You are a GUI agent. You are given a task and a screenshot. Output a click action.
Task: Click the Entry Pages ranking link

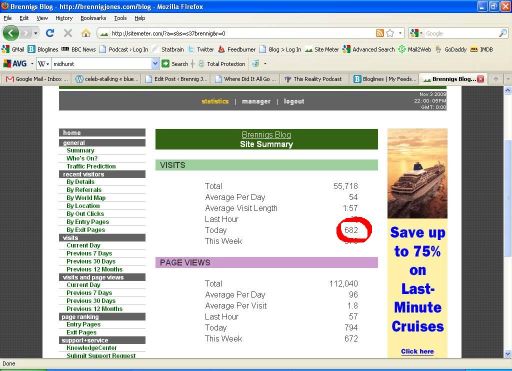83,324
